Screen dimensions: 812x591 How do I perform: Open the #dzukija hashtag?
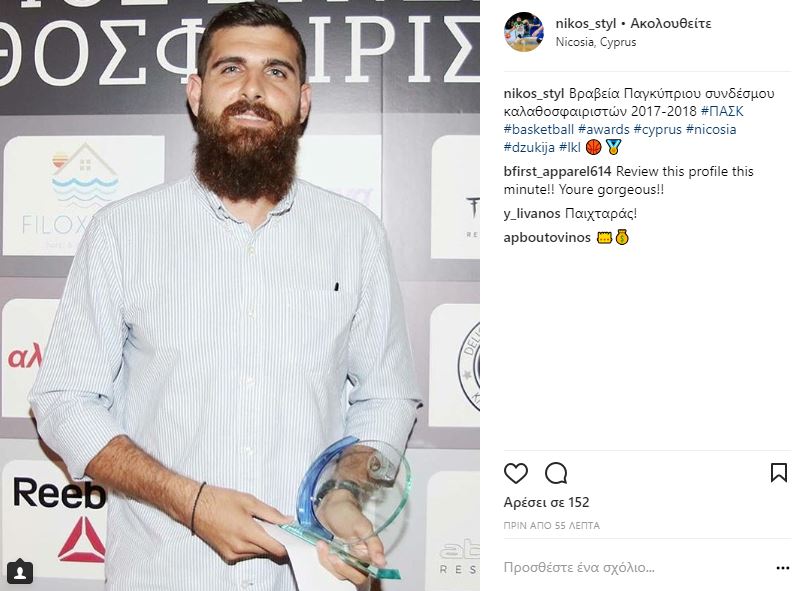click(529, 147)
